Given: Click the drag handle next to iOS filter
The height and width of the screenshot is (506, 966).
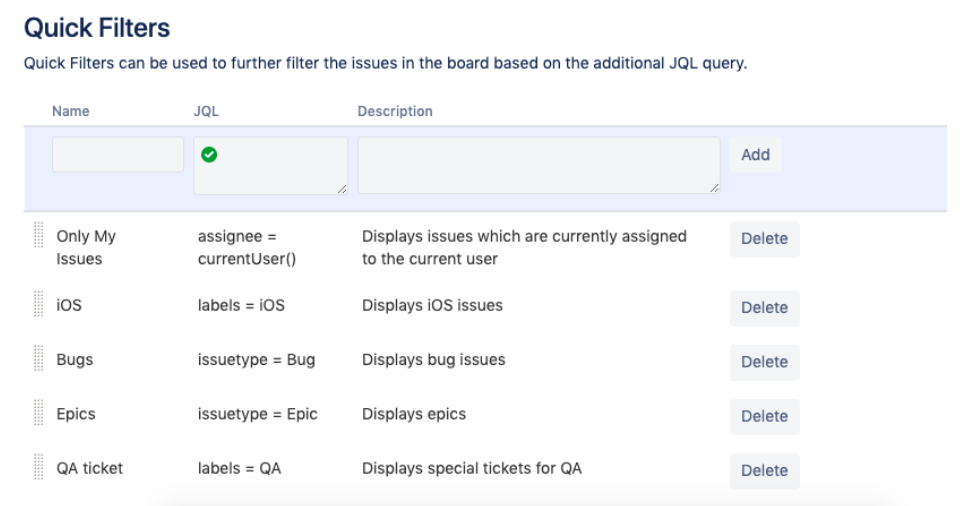Looking at the screenshot, I should tap(39, 305).
